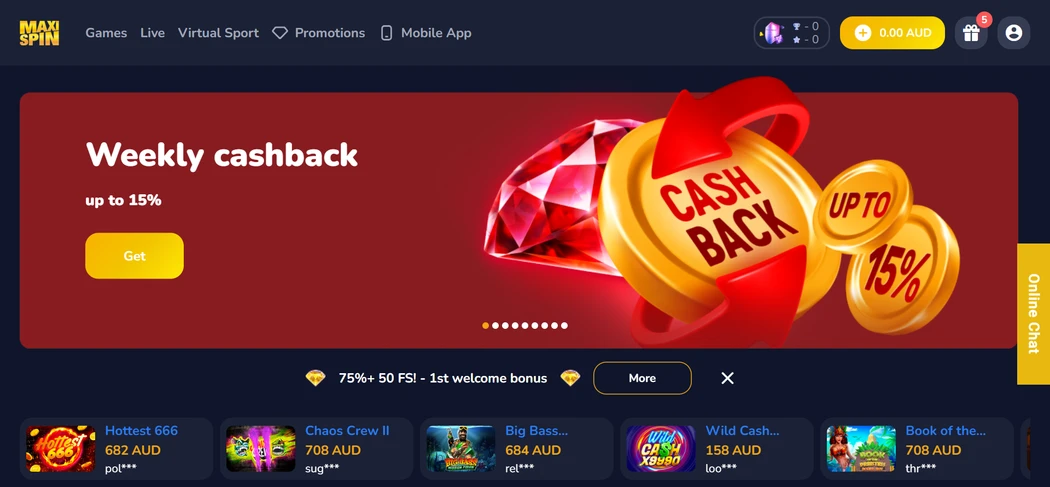The height and width of the screenshot is (487, 1050).
Task: Open the Chaos Crew II game link
Action: click(x=347, y=431)
